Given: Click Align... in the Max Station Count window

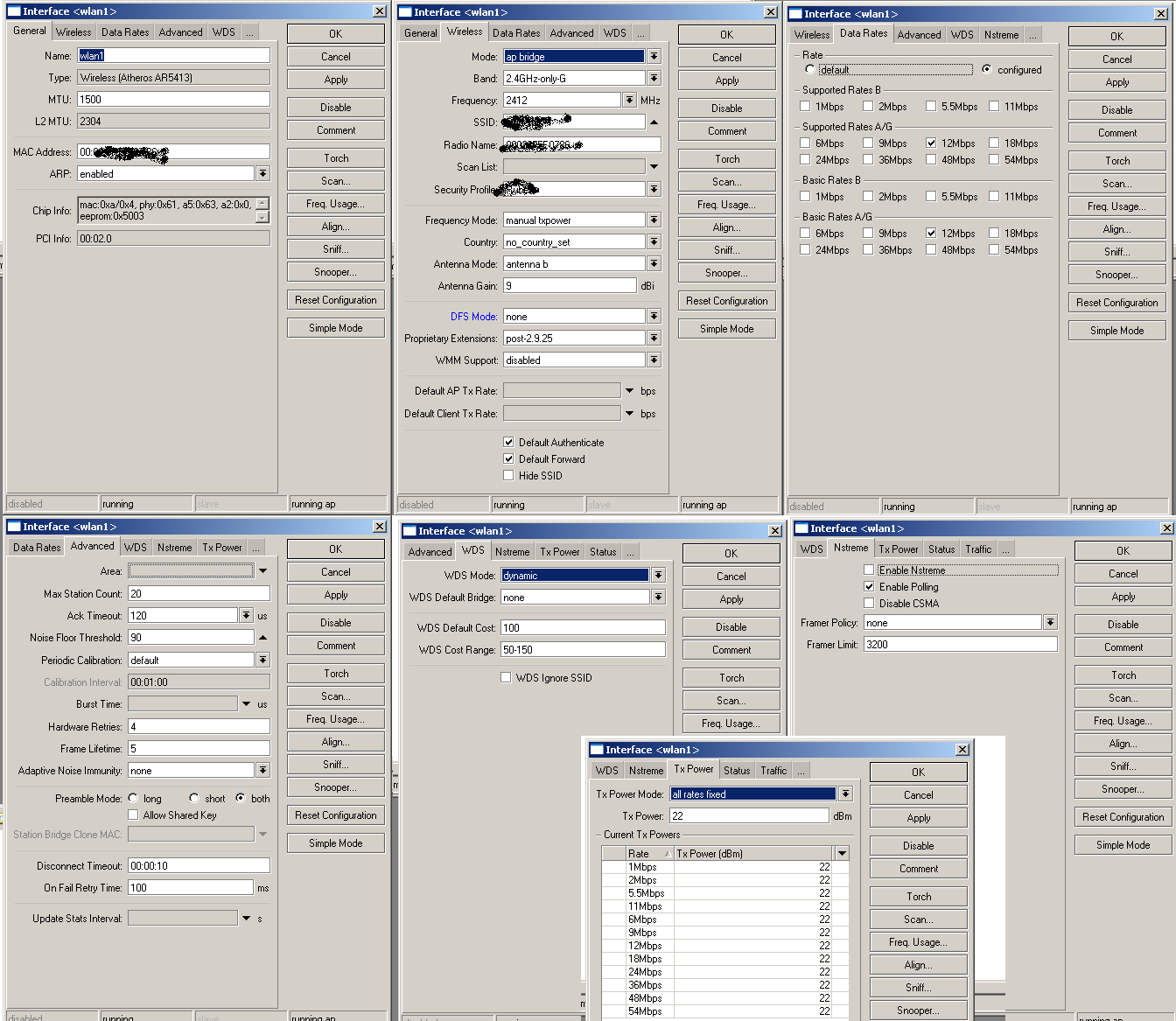Looking at the screenshot, I should point(336,742).
